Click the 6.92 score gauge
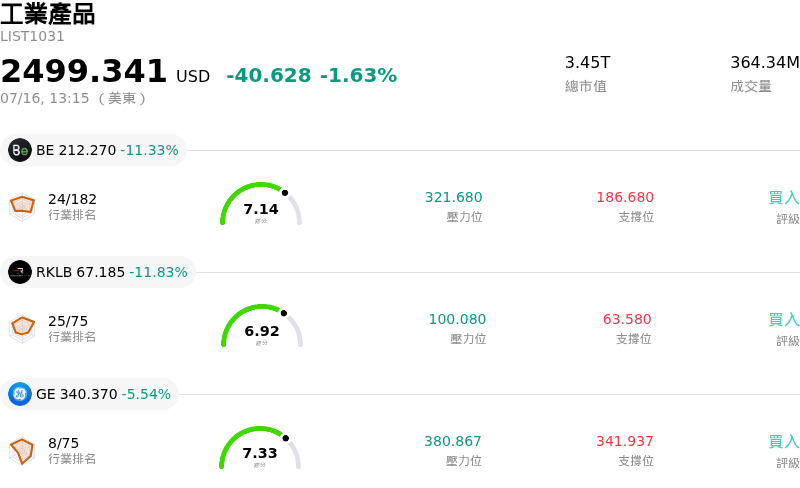This screenshot has height=488, width=800. 262,326
